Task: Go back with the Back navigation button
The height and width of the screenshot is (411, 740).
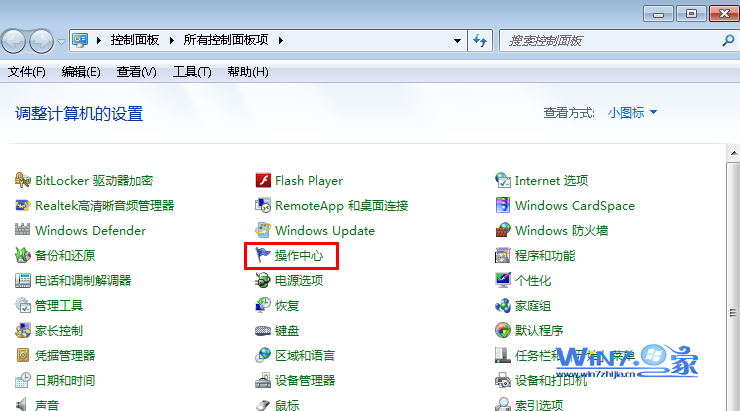Action: tap(14, 42)
